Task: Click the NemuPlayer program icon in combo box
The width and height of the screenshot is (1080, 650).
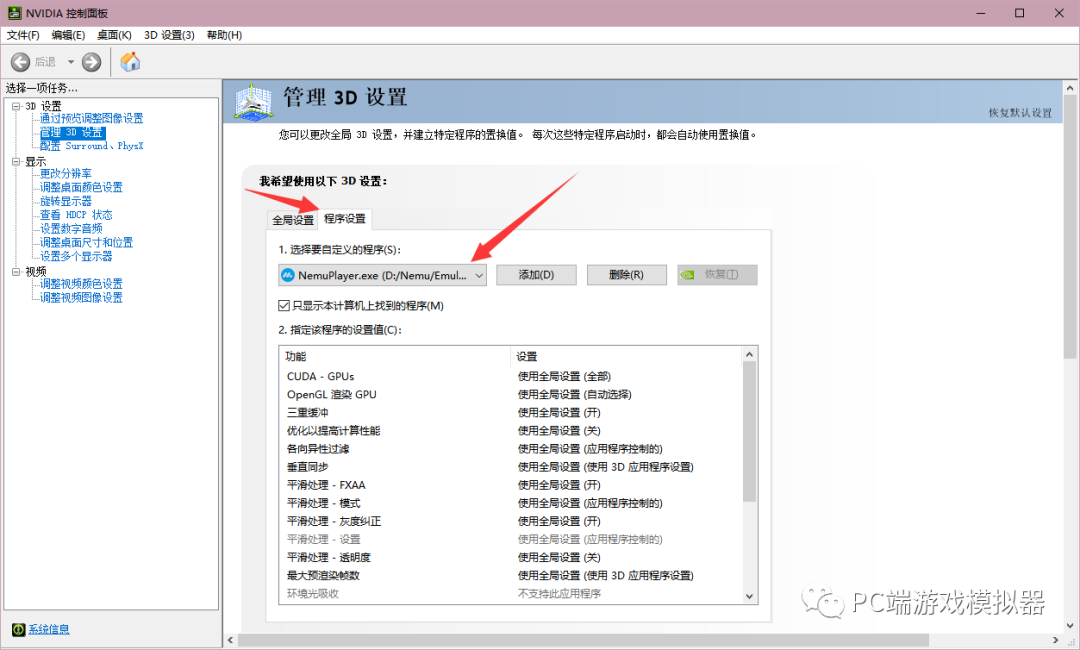Action: click(288, 275)
